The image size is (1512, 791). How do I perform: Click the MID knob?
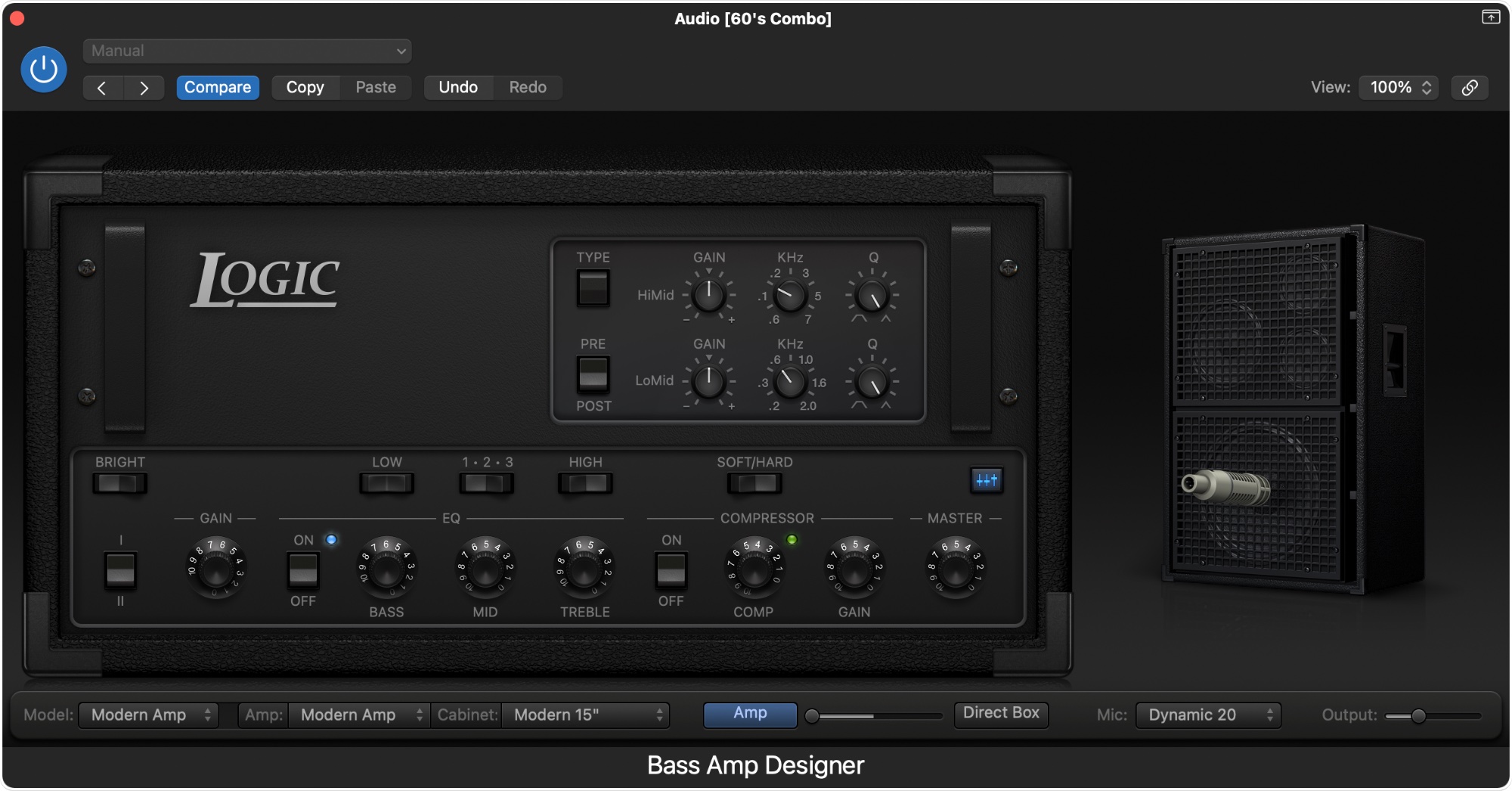(x=485, y=569)
